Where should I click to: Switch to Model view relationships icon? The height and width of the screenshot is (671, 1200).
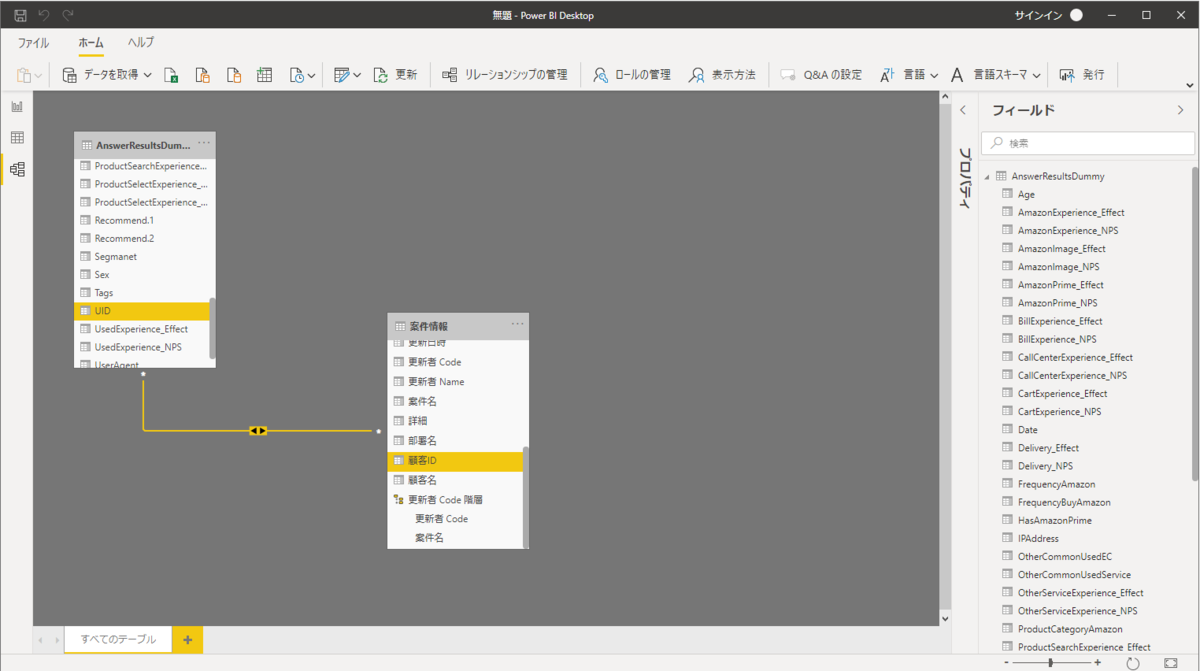(17, 170)
